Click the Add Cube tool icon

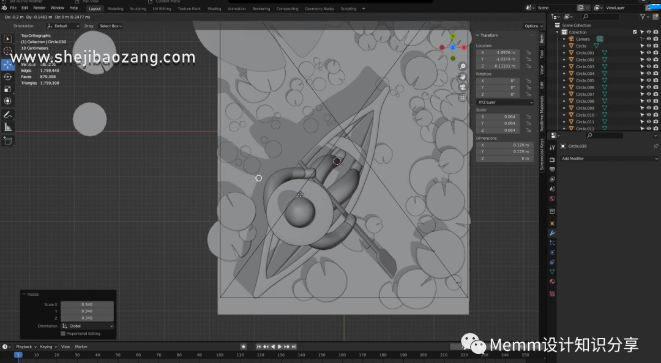(x=8, y=141)
